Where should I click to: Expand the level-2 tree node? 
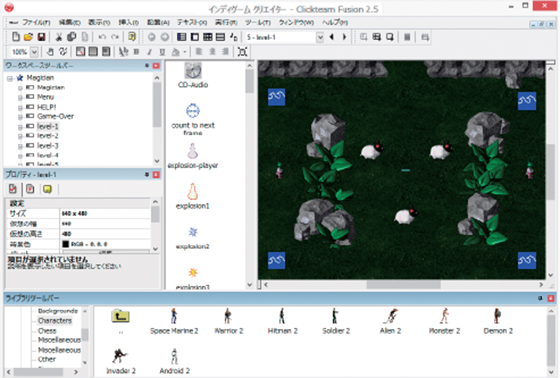coord(20,136)
